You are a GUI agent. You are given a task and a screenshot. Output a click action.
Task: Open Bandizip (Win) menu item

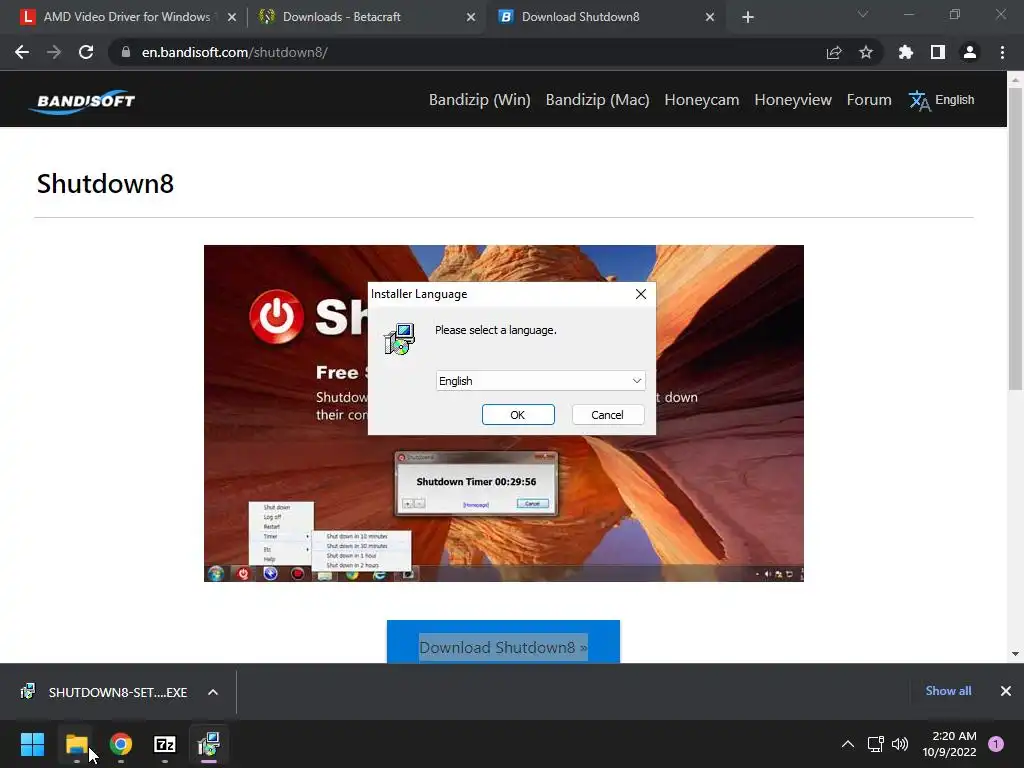point(479,100)
